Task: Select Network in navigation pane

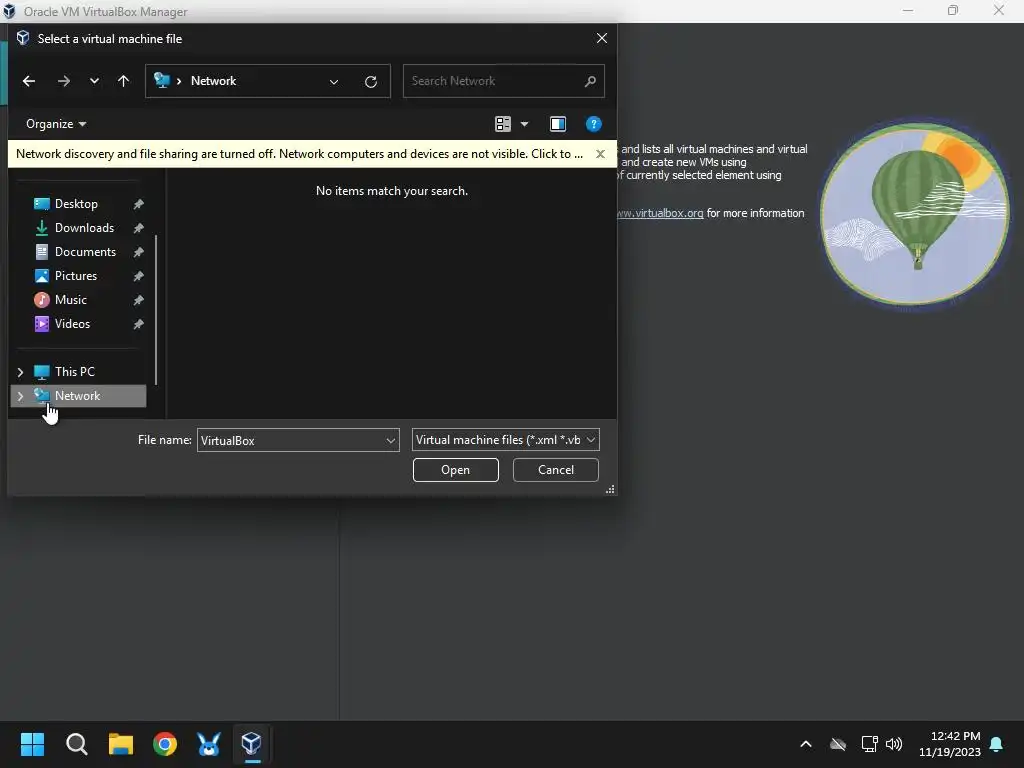Action: (x=77, y=396)
